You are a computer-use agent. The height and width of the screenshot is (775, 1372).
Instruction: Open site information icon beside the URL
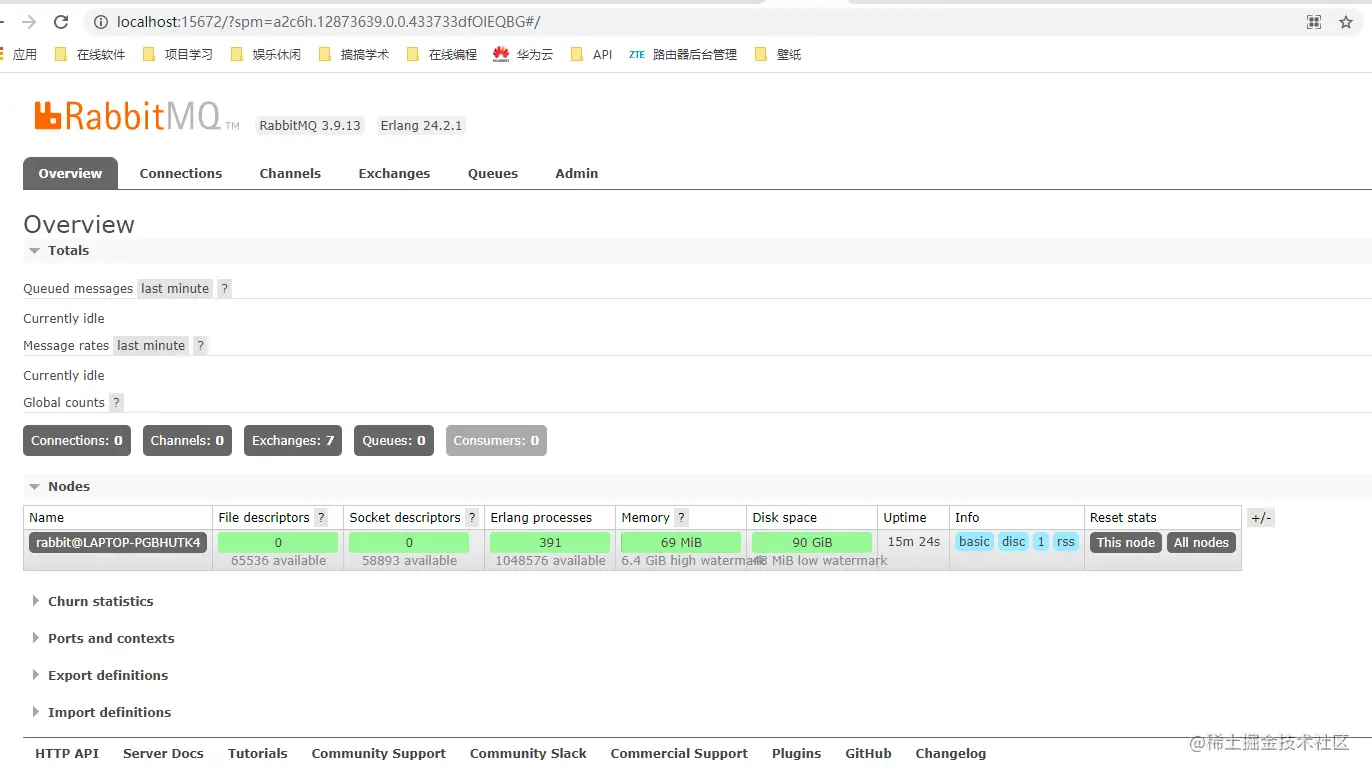pyautogui.click(x=100, y=22)
